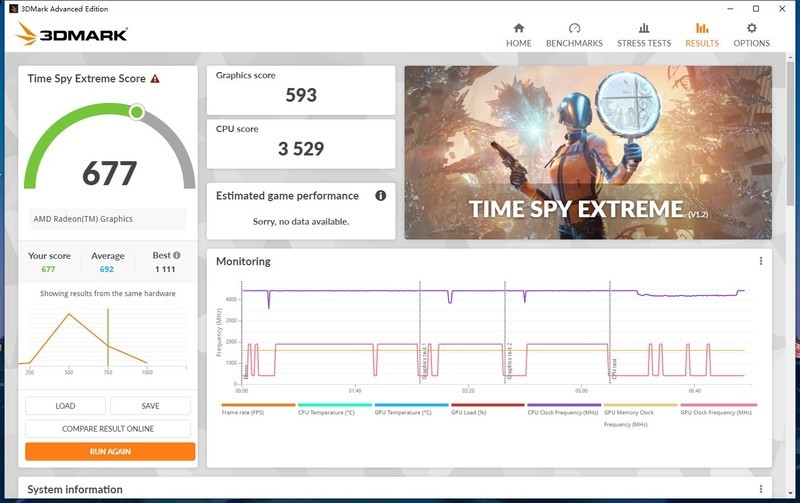The height and width of the screenshot is (503, 800).
Task: Click the CPU score value 3 529
Action: pyautogui.click(x=301, y=148)
